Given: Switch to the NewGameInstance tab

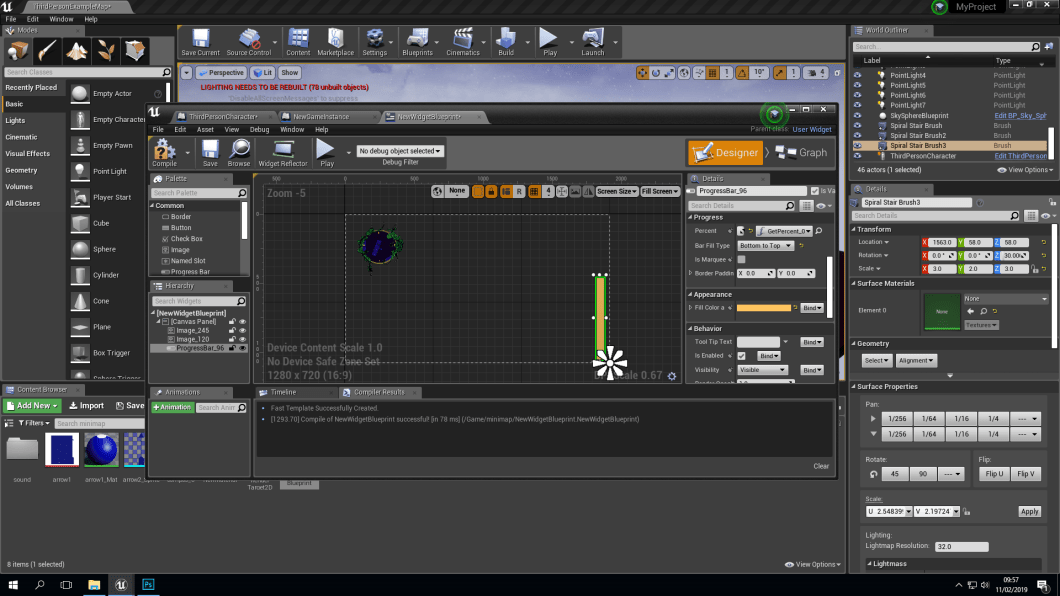Looking at the screenshot, I should click(x=320, y=117).
